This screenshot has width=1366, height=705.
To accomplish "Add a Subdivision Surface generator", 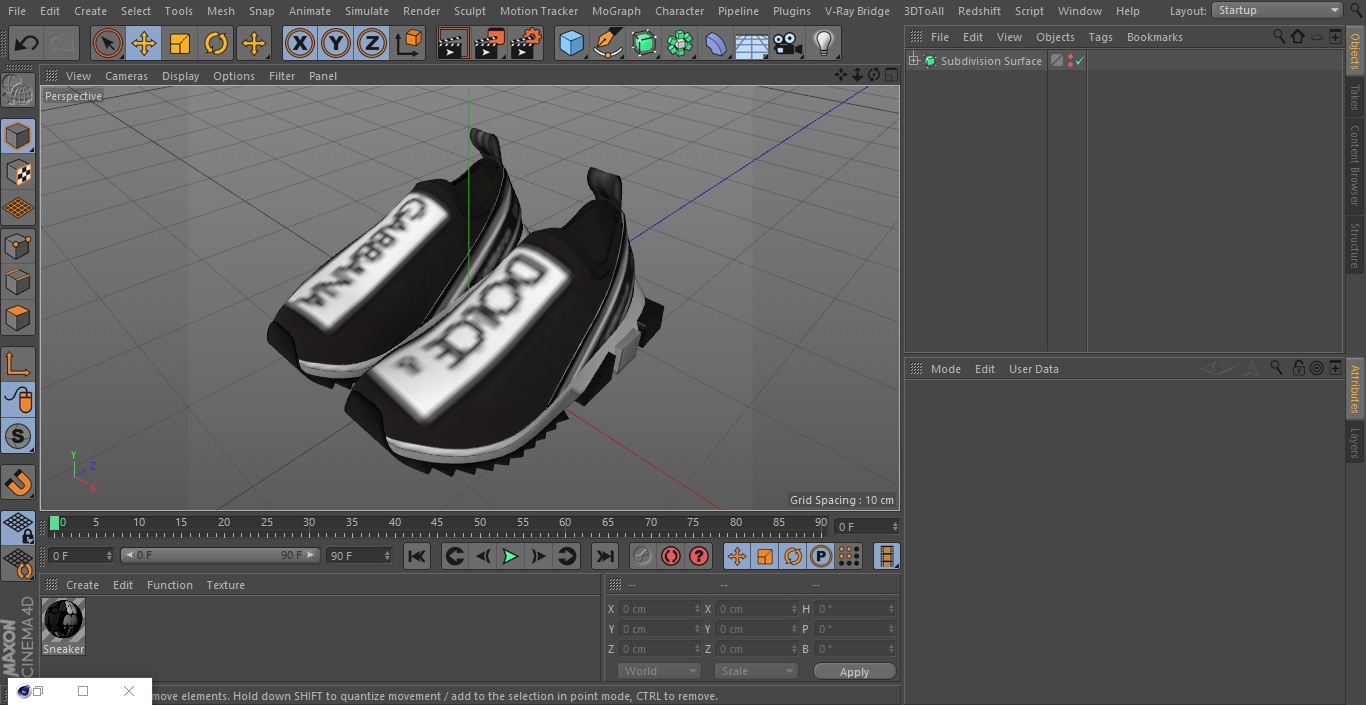I will 644,43.
